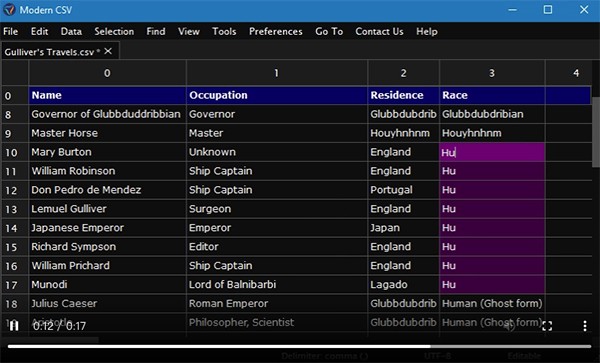Click the Hu race cell for Lemuel Gulliver
The width and height of the screenshot is (600, 363).
[x=492, y=209]
